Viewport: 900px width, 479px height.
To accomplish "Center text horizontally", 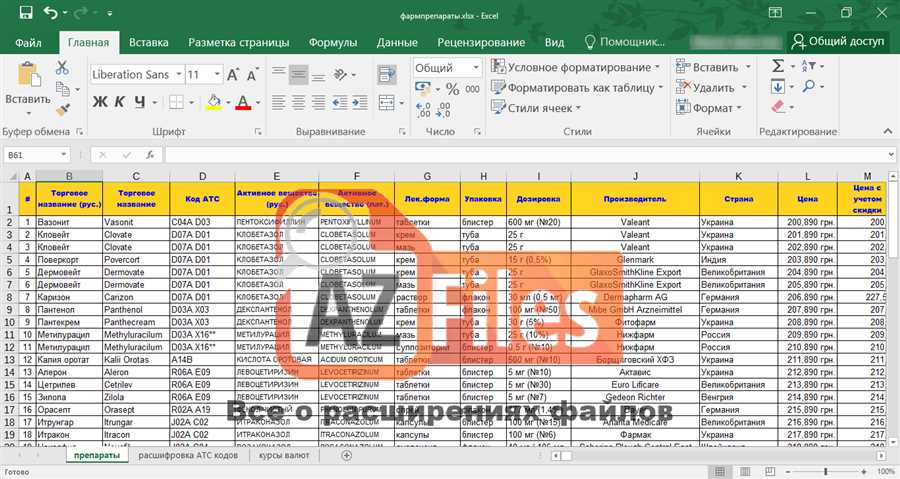I will pos(298,102).
